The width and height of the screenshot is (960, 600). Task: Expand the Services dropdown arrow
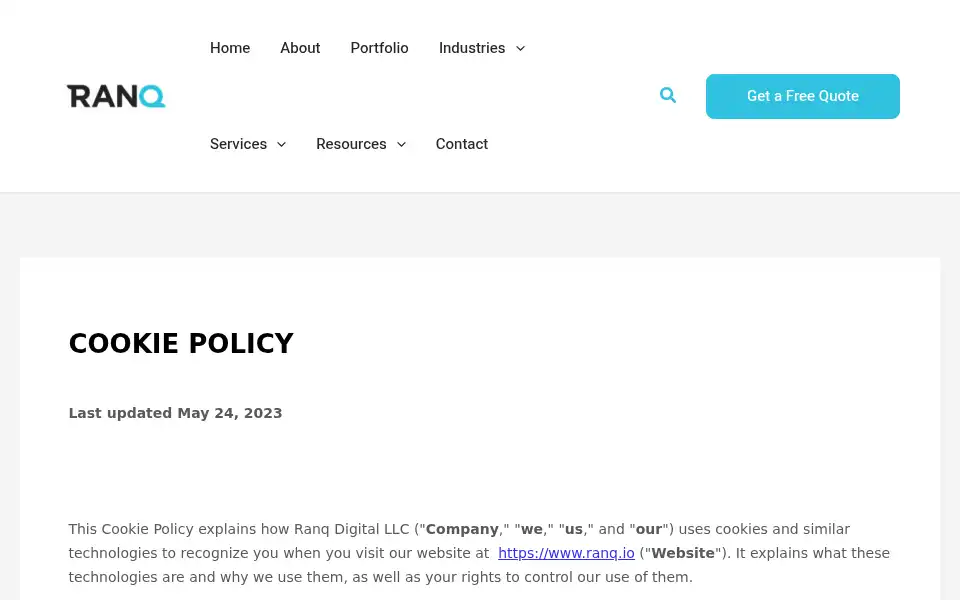coord(282,144)
